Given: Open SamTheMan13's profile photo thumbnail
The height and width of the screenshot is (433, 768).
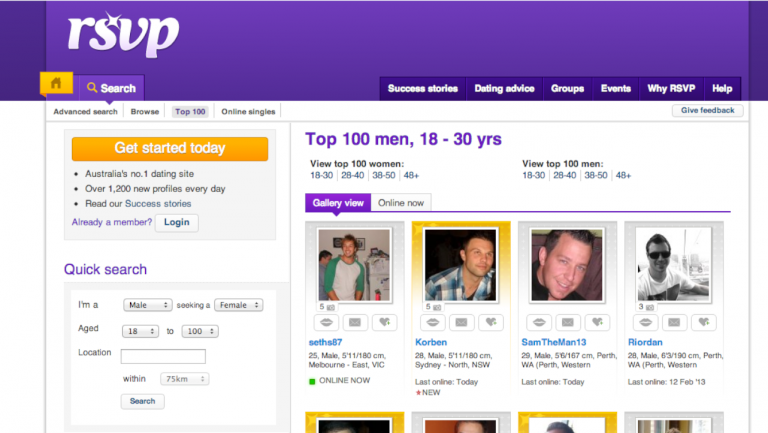Looking at the screenshot, I should click(x=567, y=265).
